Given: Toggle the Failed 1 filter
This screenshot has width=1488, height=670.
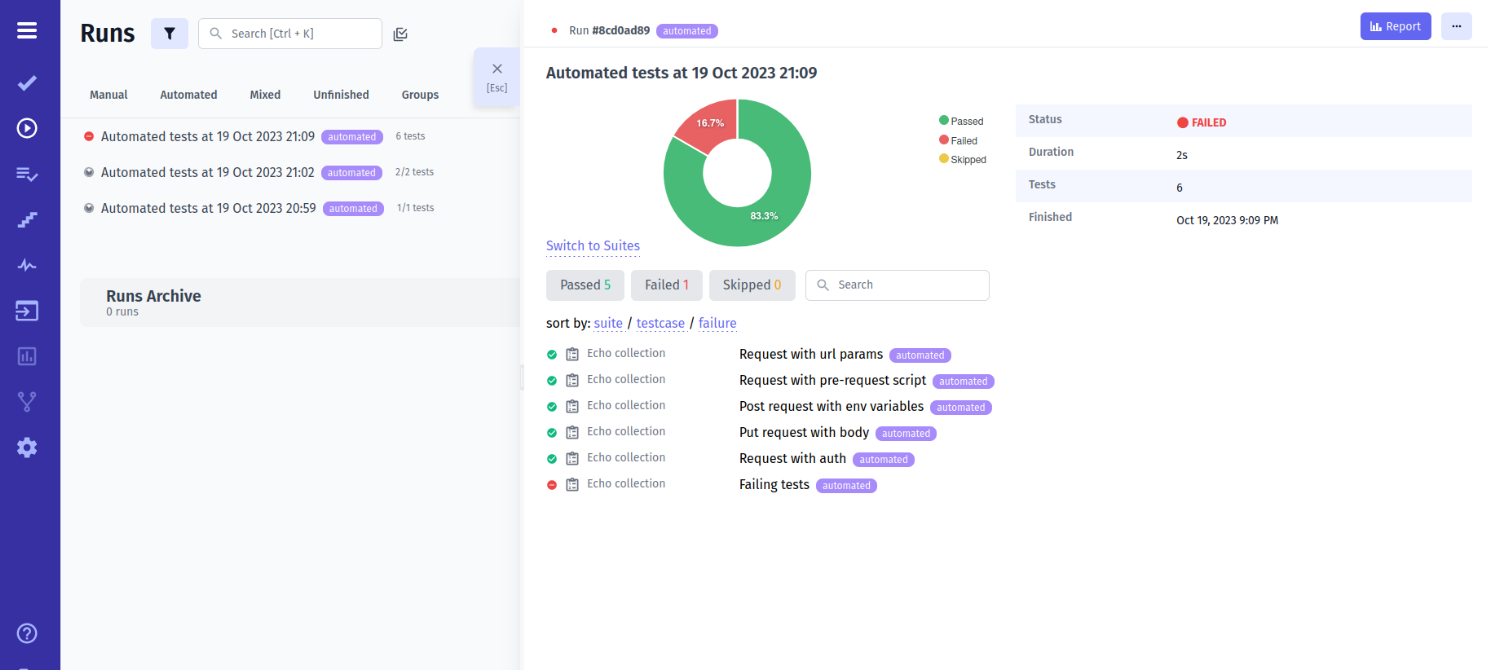Looking at the screenshot, I should [666, 285].
